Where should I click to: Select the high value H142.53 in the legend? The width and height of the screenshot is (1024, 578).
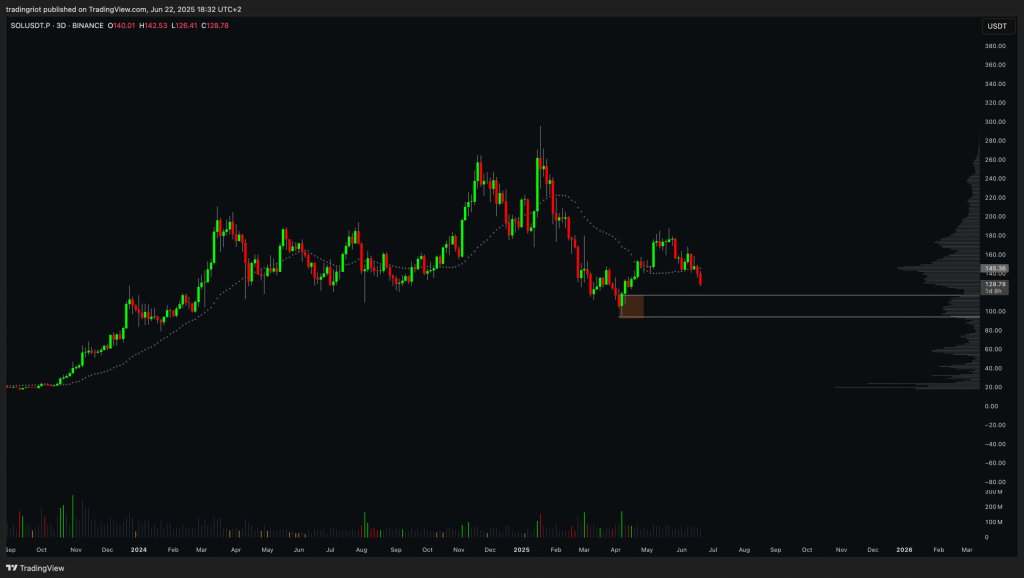(x=153, y=26)
